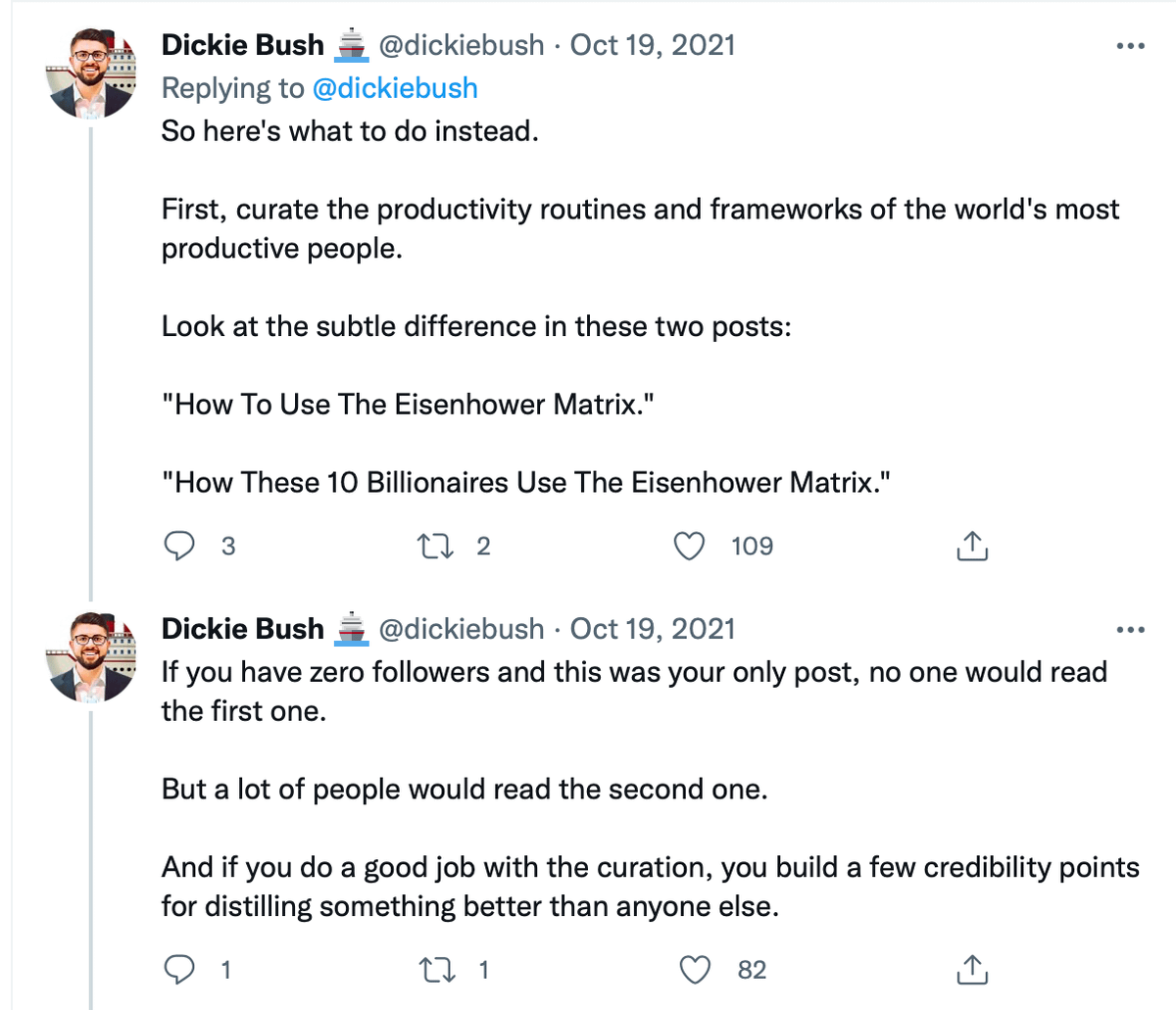This screenshot has width=1176, height=1010.
Task: Click Dickie Bush avatar on first tweet
Action: point(93,73)
